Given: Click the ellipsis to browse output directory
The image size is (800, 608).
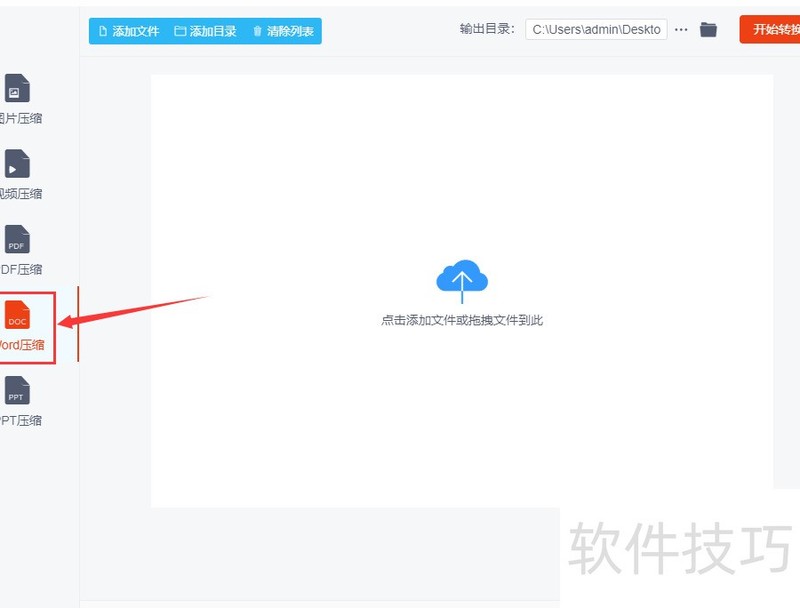Looking at the screenshot, I should [x=681, y=30].
